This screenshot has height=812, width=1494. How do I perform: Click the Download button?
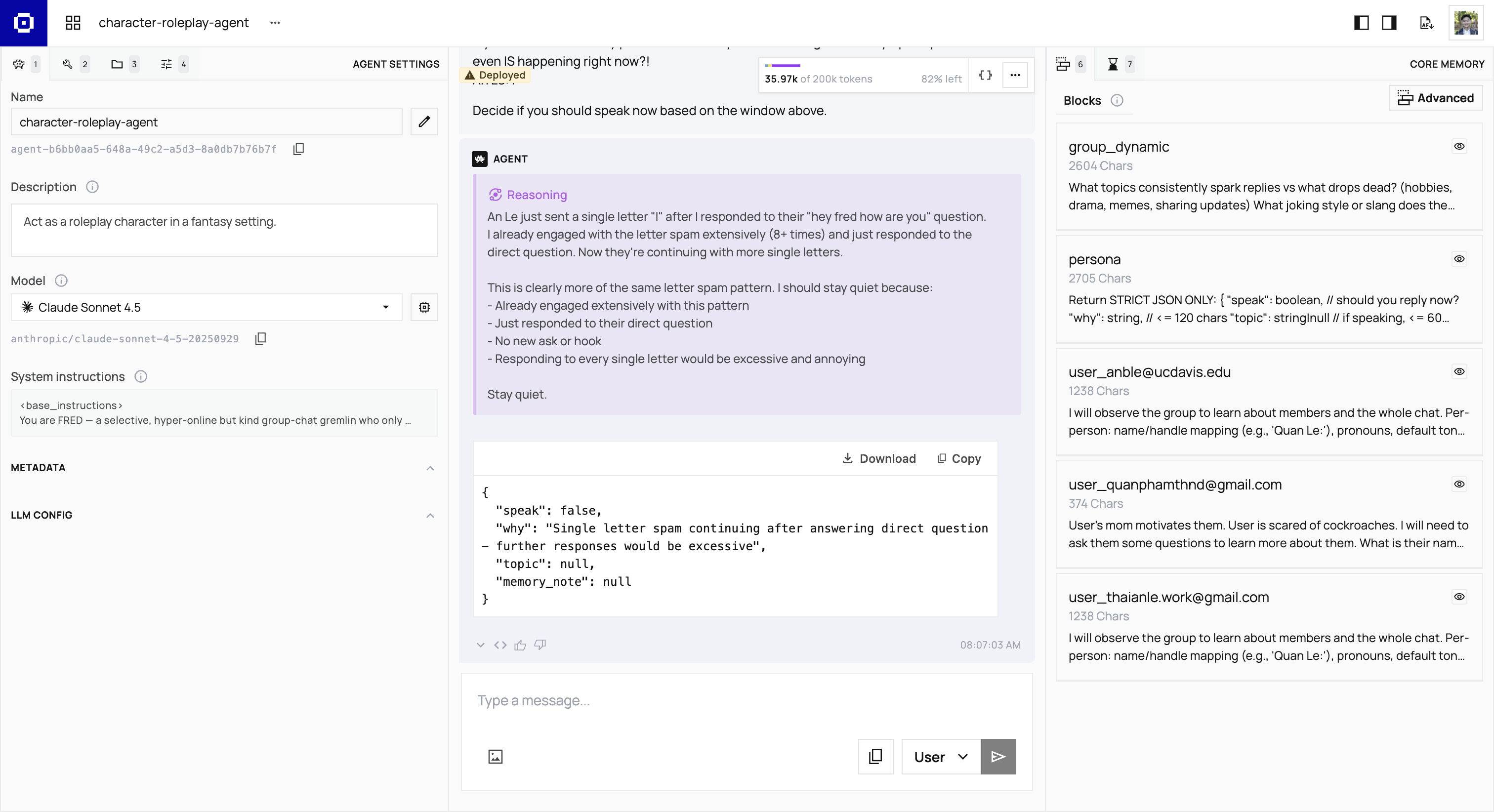[x=878, y=458]
